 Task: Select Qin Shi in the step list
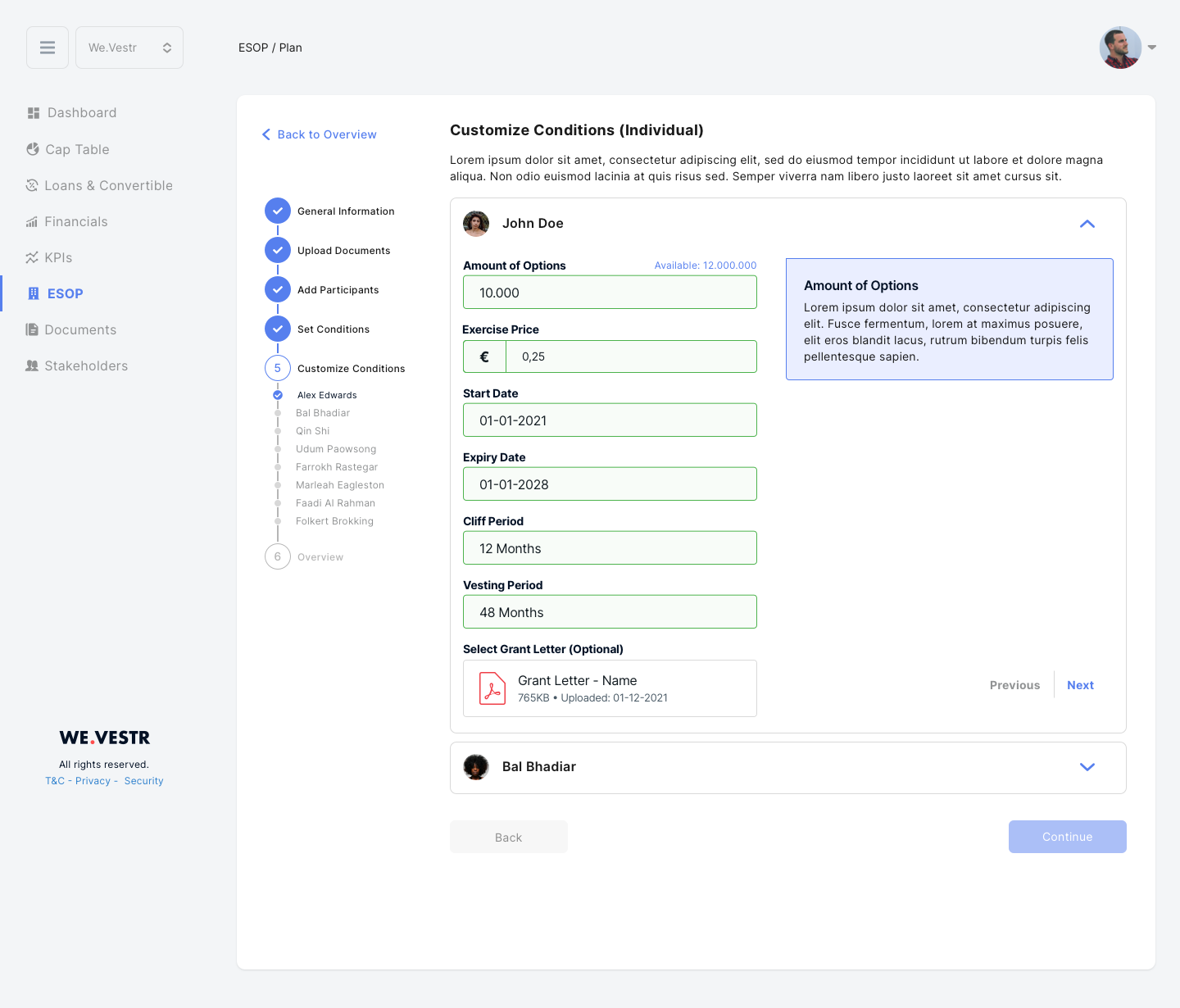[x=313, y=431]
